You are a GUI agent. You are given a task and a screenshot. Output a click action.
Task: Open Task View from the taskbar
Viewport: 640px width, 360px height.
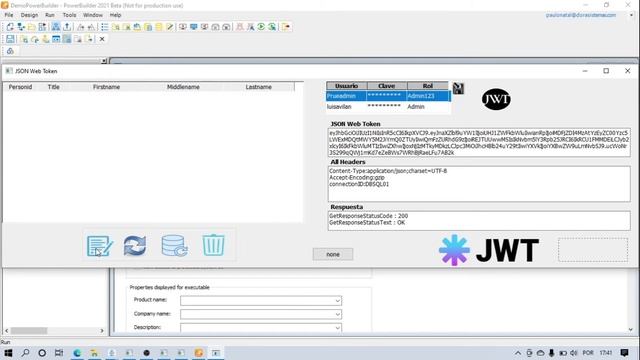[x=59, y=353]
